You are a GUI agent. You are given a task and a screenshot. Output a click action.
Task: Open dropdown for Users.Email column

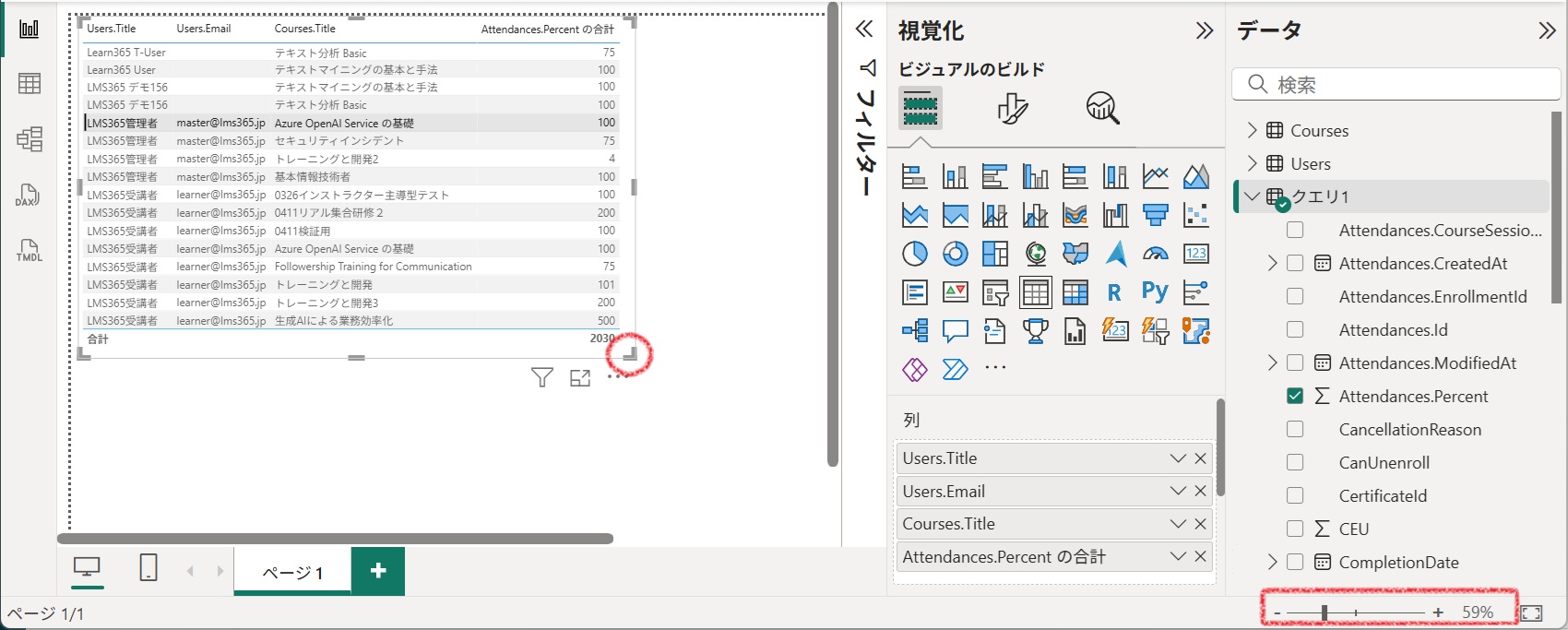1178,491
